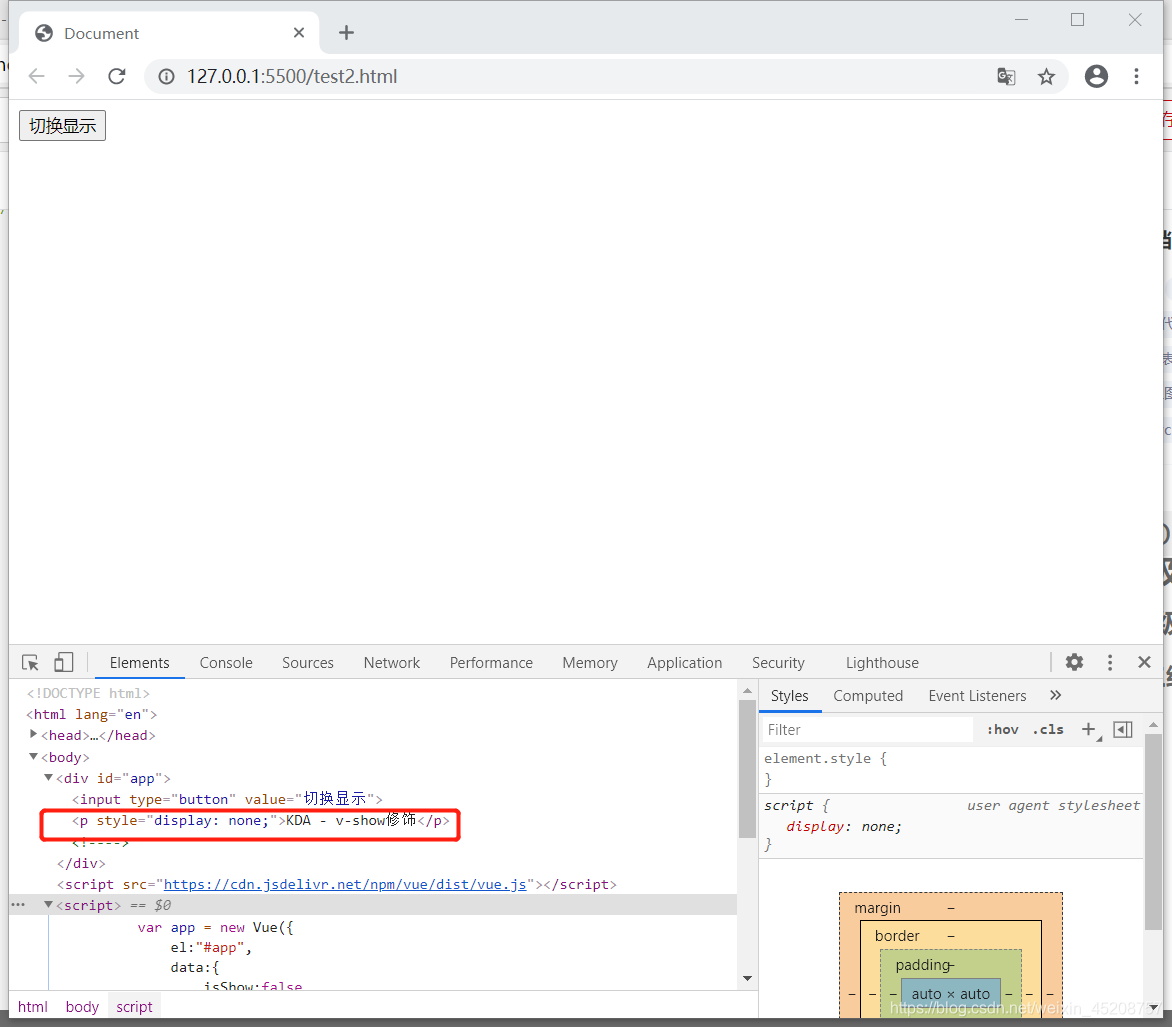The height and width of the screenshot is (1027, 1172).
Task: Toggle the .cls class editor
Action: coord(1048,730)
